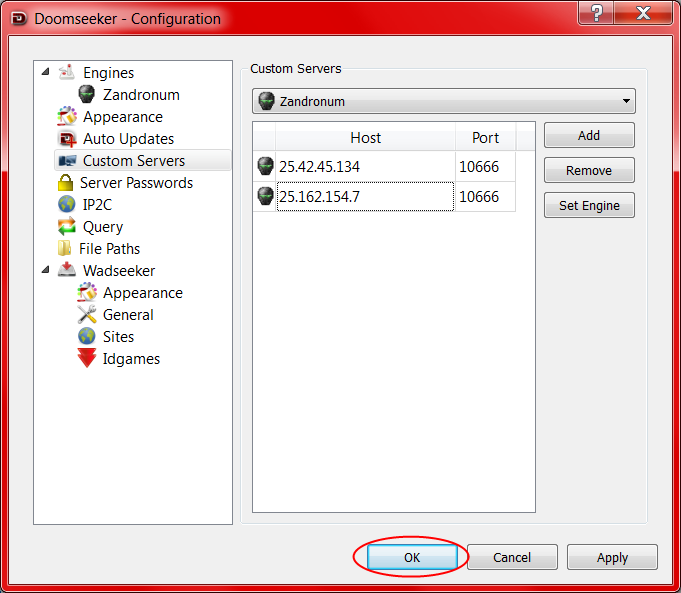Click port 10666 of 25.162.154.7 row

[x=485, y=196]
